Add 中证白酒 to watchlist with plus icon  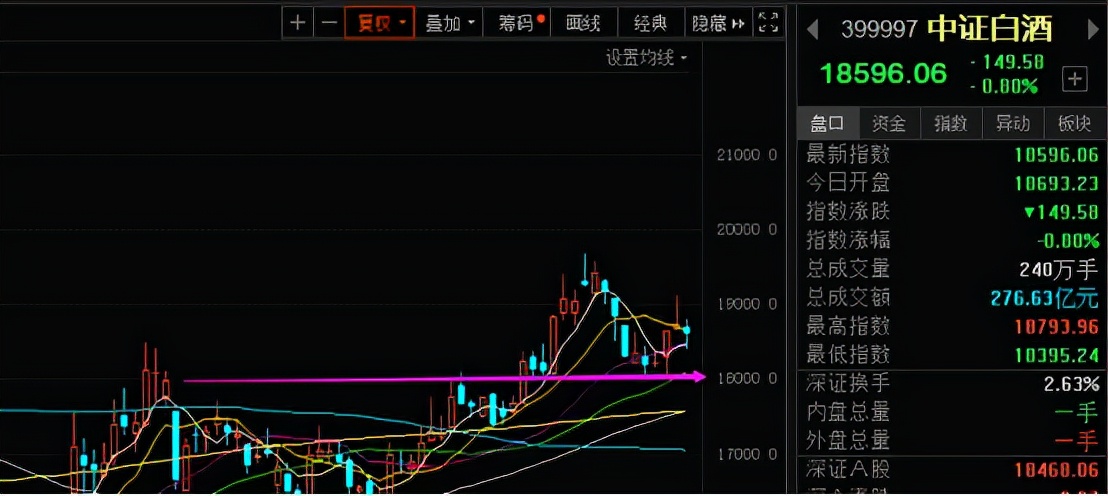pos(1075,79)
